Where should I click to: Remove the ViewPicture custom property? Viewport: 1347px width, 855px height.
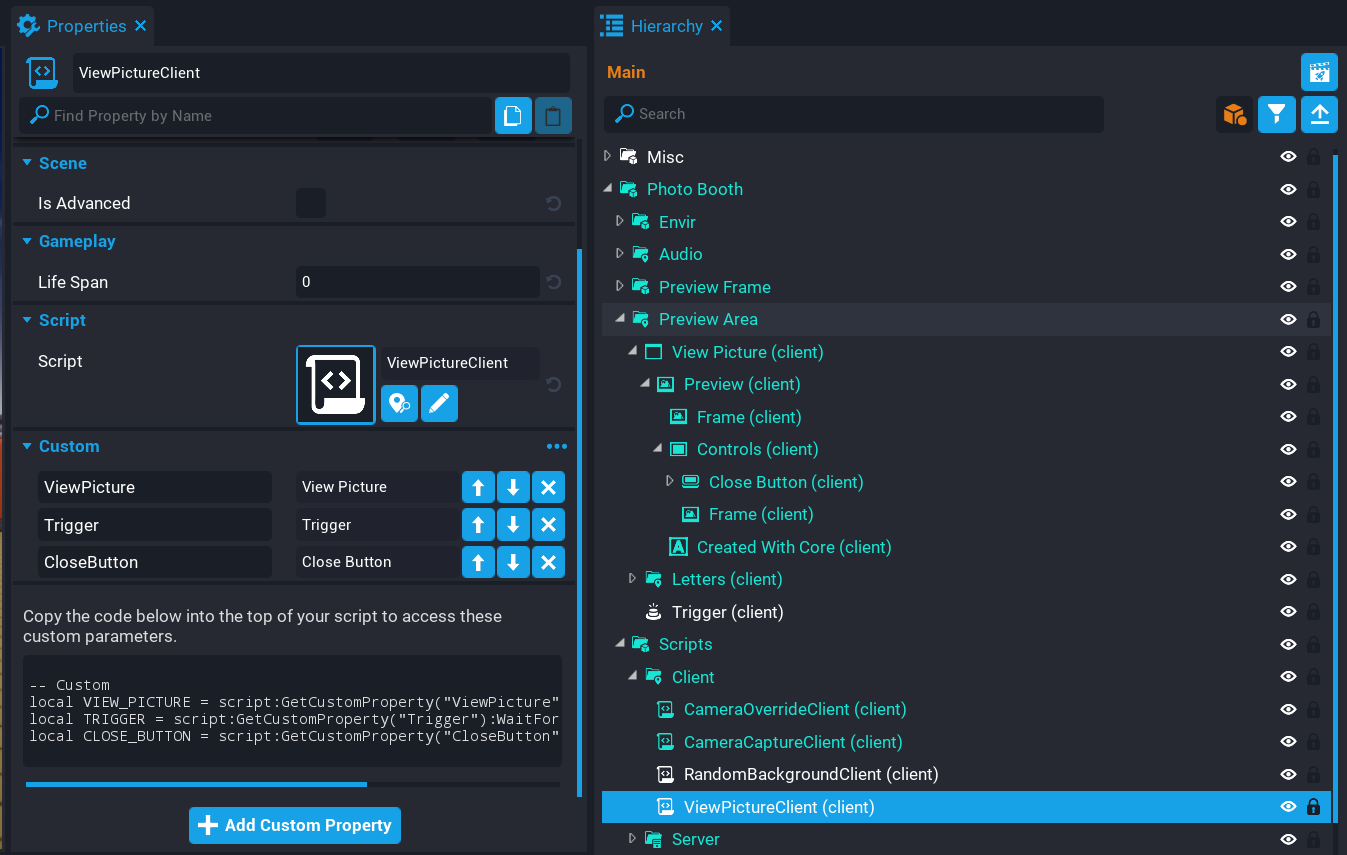pos(548,487)
